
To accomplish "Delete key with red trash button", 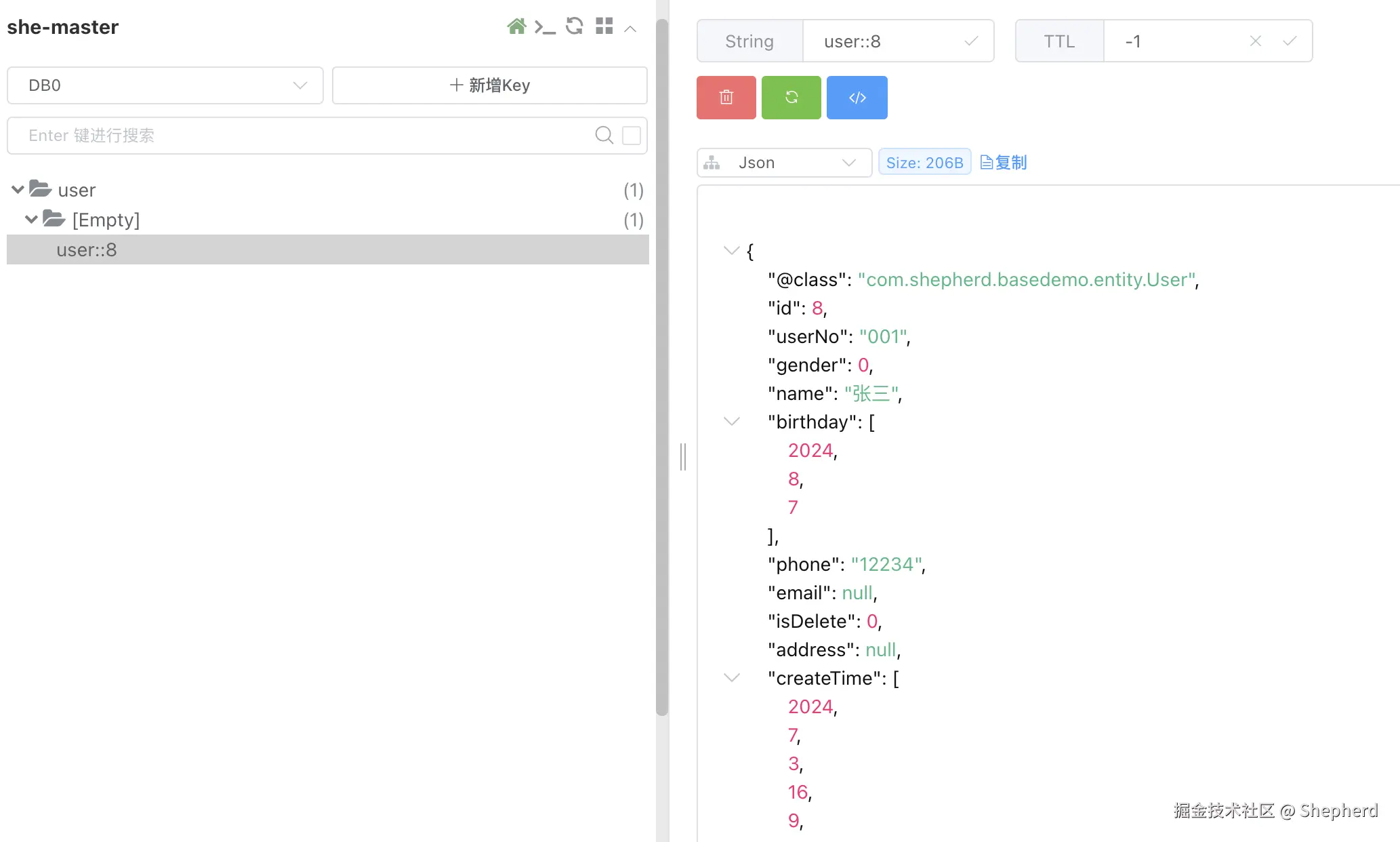I will [726, 98].
